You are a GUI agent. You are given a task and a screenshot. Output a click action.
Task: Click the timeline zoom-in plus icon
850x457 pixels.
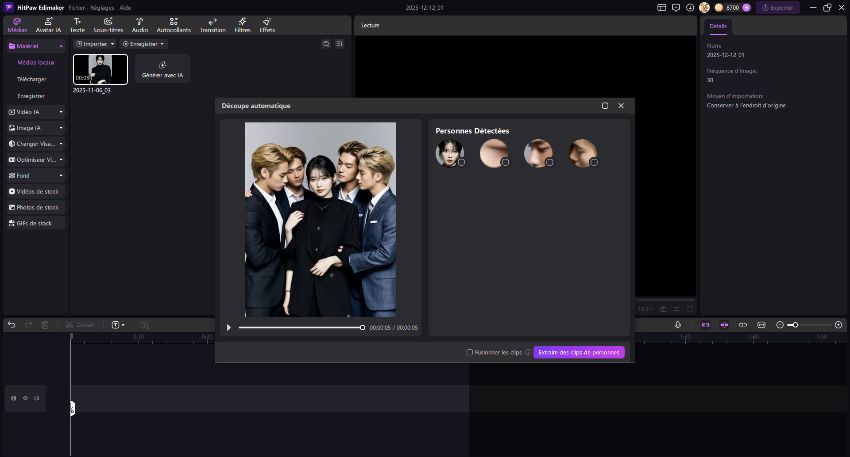coord(838,325)
